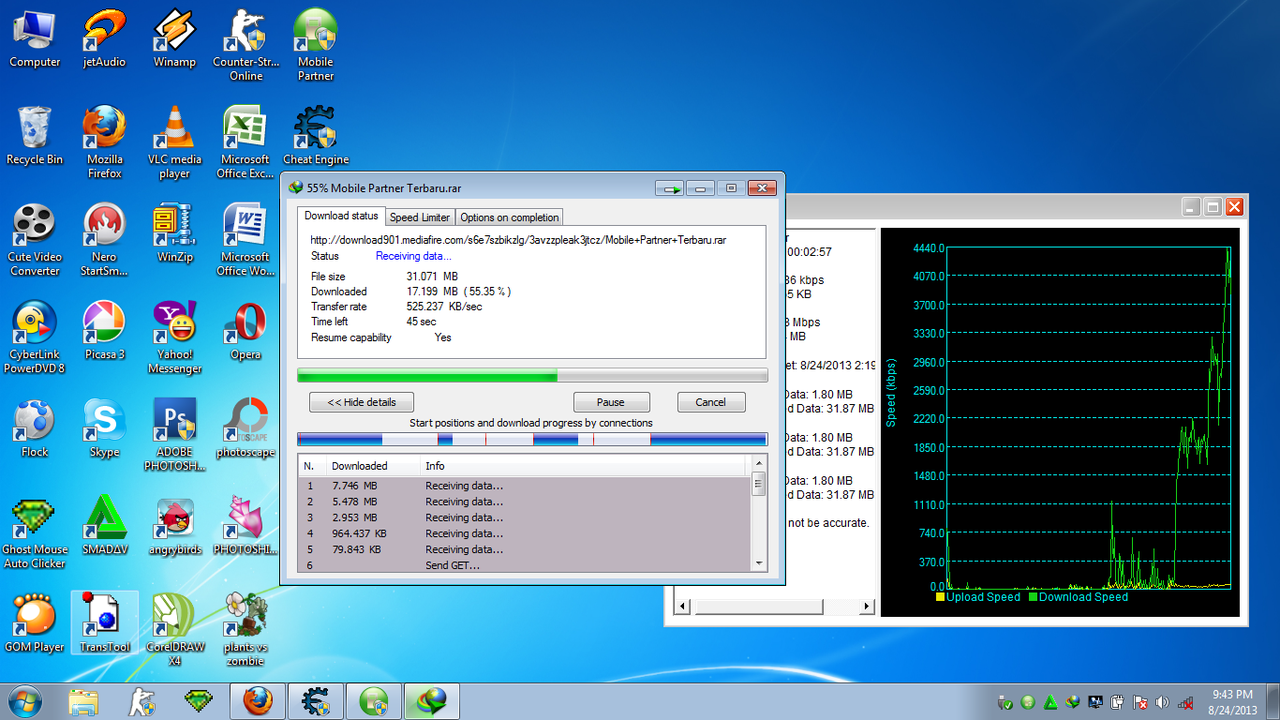This screenshot has width=1280, height=720.
Task: Select CyberLink PowerDVD 8 desktop icon
Action: click(35, 338)
